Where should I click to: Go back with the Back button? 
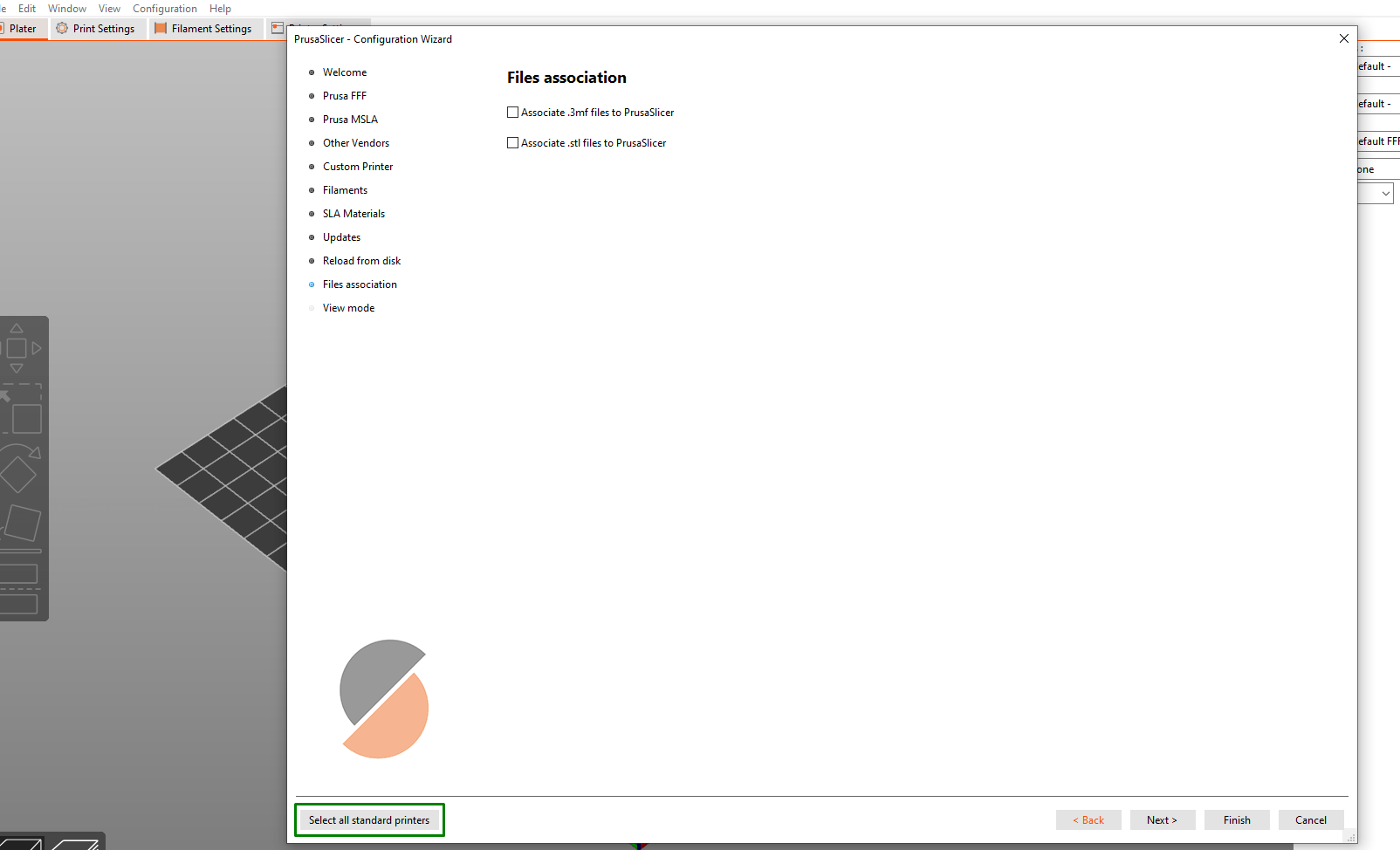(x=1088, y=820)
